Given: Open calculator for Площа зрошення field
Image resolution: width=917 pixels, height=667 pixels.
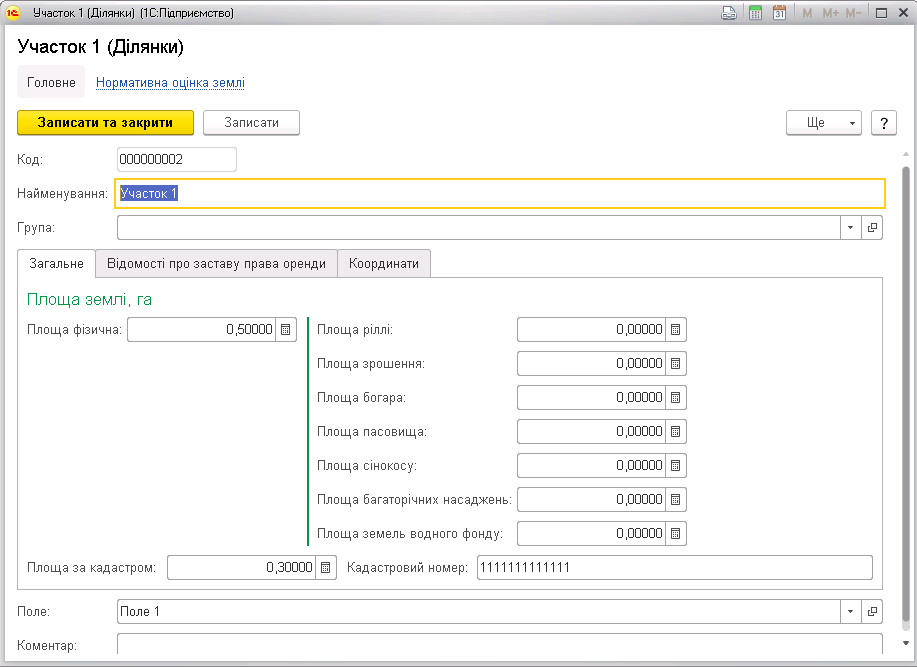Looking at the screenshot, I should pos(675,364).
